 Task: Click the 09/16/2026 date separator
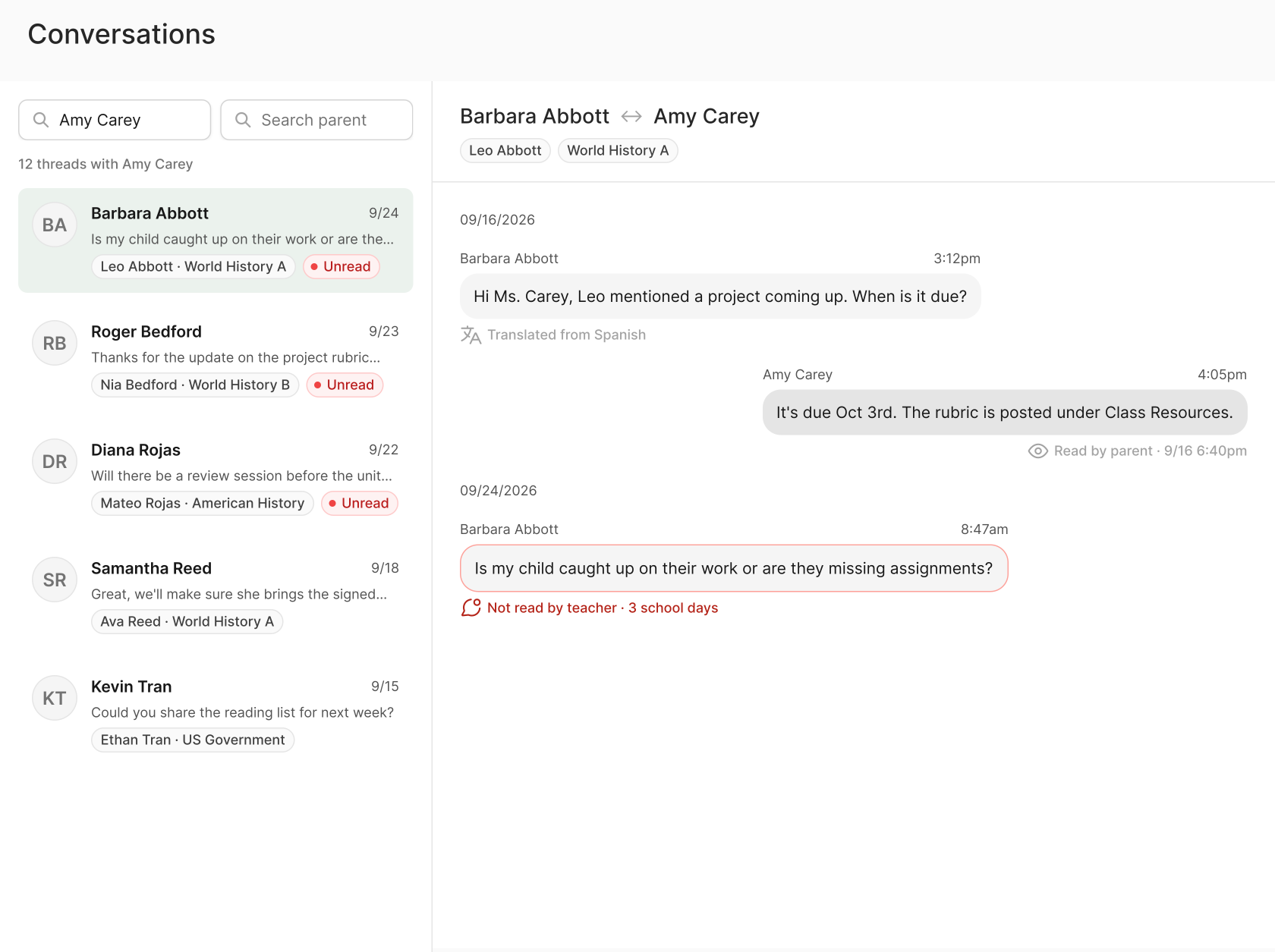pos(498,220)
